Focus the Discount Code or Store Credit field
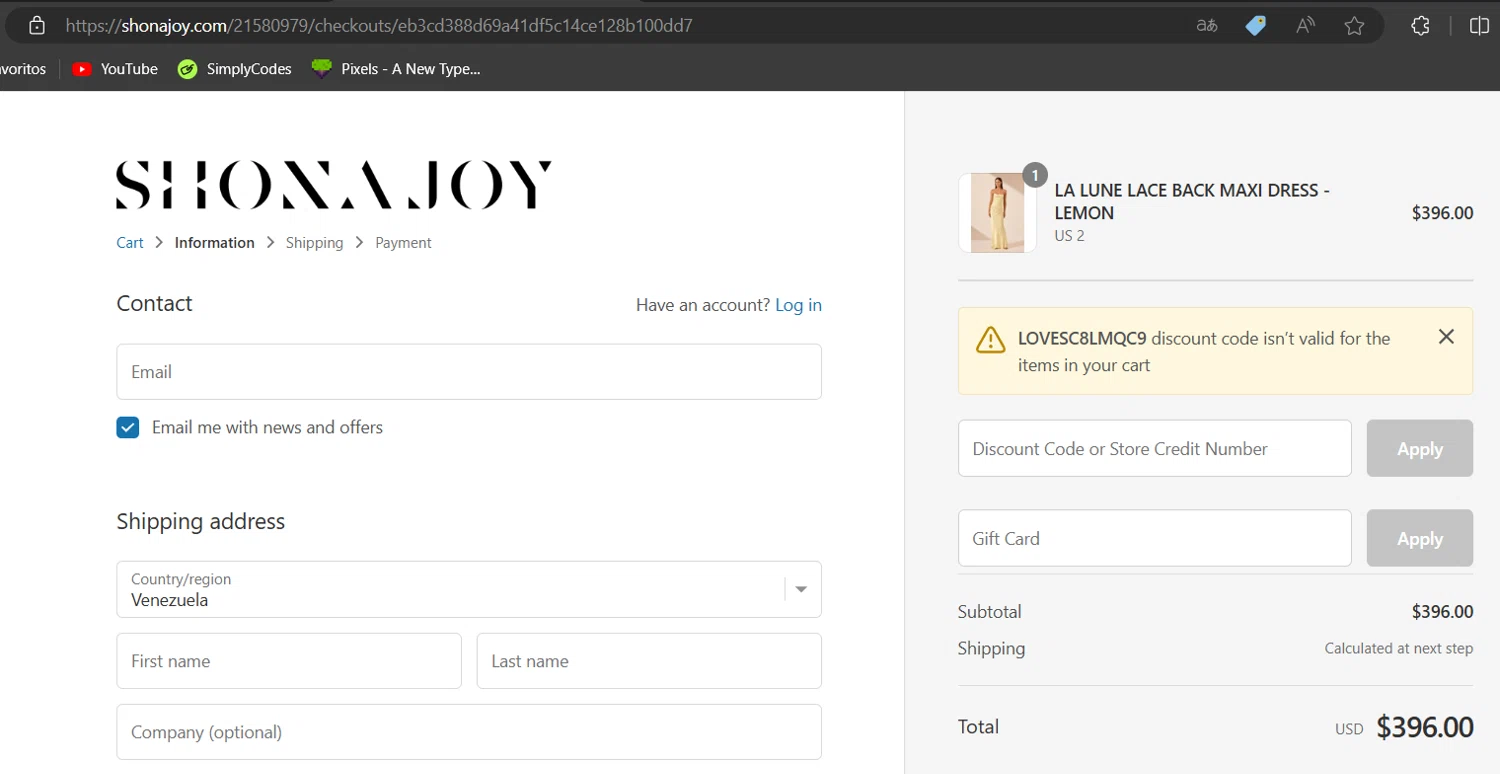Image resolution: width=1500 pixels, height=774 pixels. [1155, 449]
